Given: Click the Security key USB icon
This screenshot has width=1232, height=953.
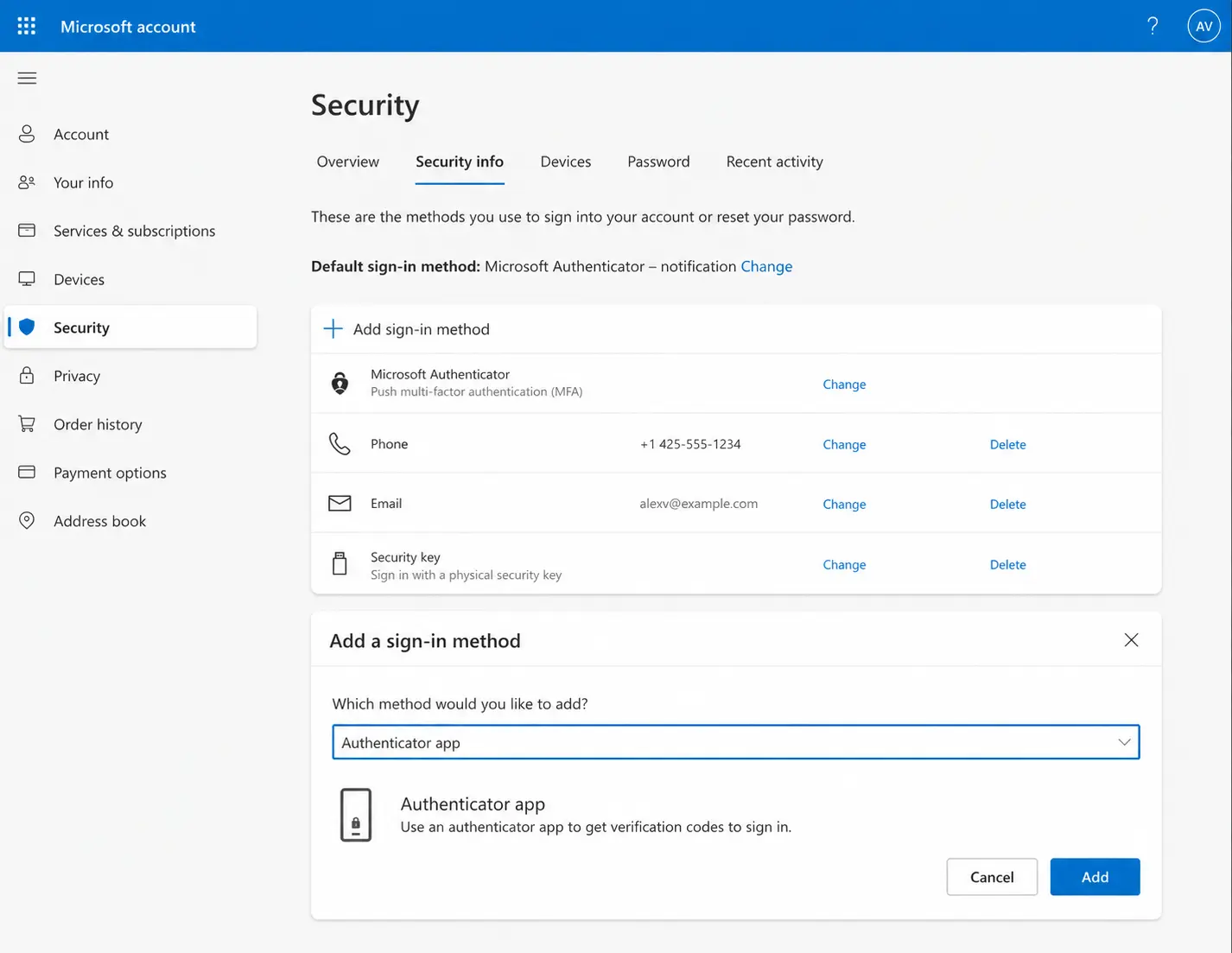Looking at the screenshot, I should (340, 563).
